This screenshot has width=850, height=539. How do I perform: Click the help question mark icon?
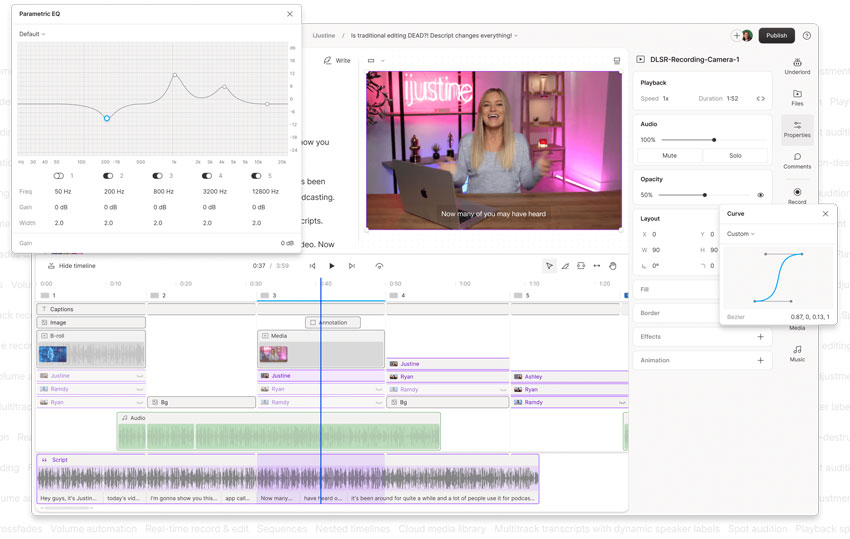click(807, 35)
